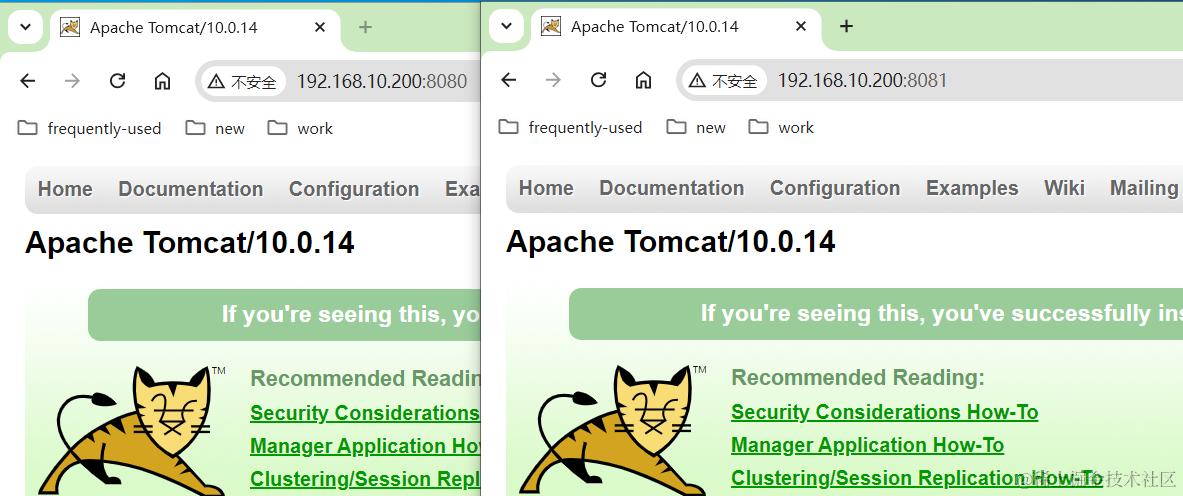Click the Apache Tomcat/10.0.14 heading in right window
The image size is (1183, 496).
[x=671, y=242]
